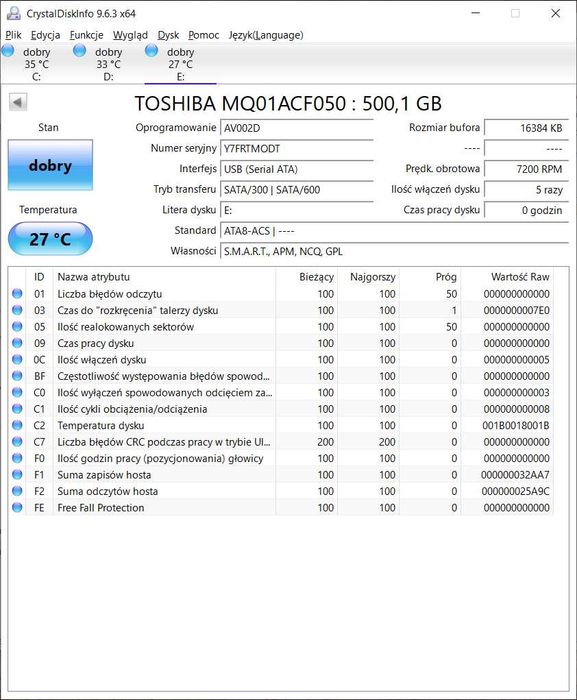This screenshot has width=577, height=700.
Task: Click the 'Wartość Raw' column header
Action: click(507, 277)
